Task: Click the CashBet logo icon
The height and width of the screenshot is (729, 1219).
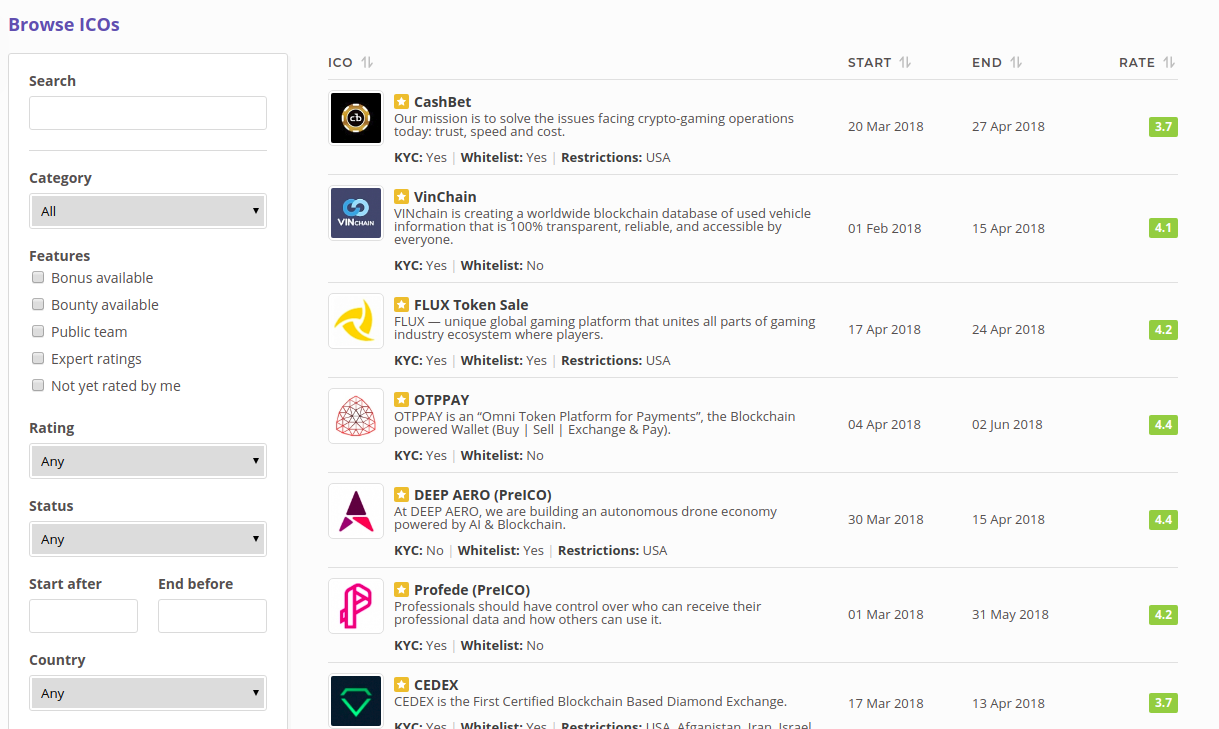Action: [356, 118]
